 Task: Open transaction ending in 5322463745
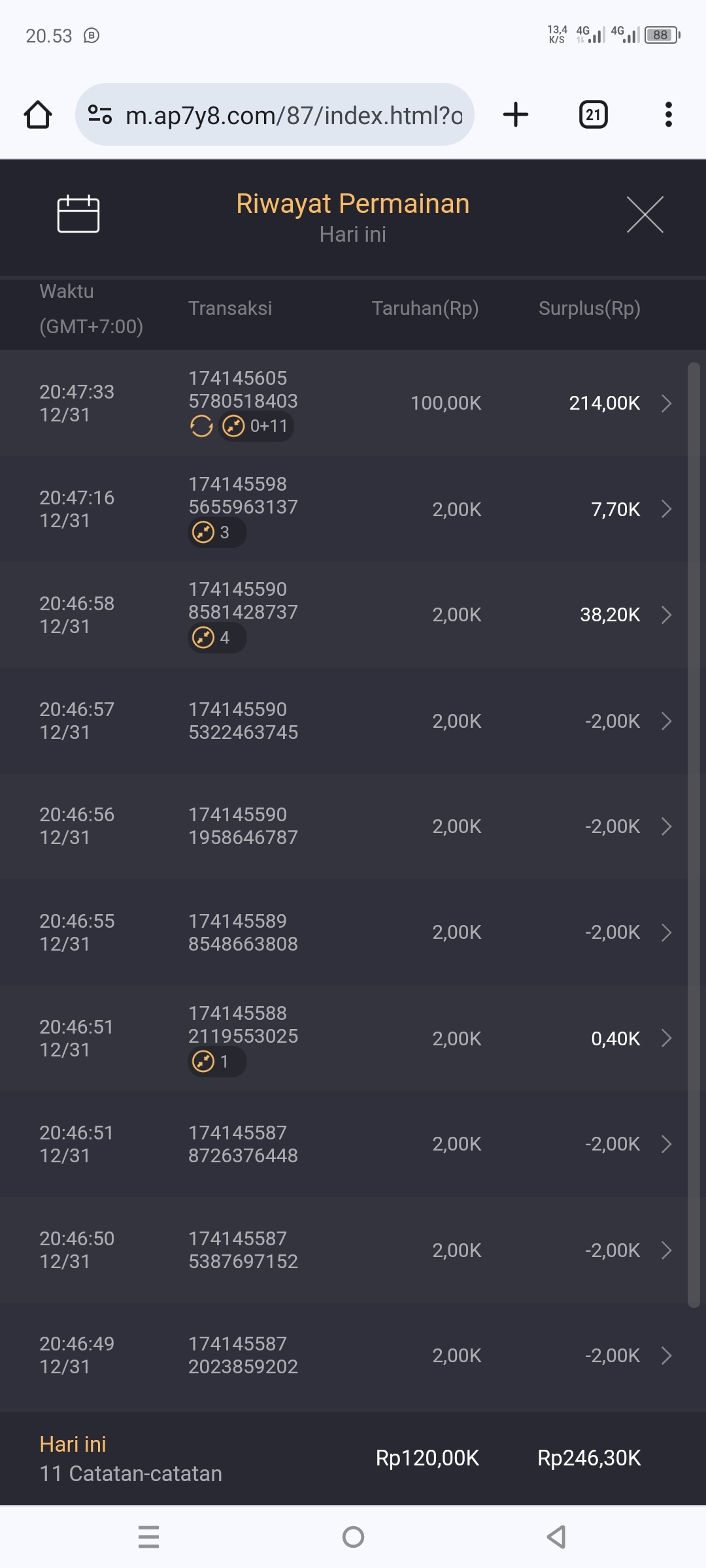click(x=243, y=721)
